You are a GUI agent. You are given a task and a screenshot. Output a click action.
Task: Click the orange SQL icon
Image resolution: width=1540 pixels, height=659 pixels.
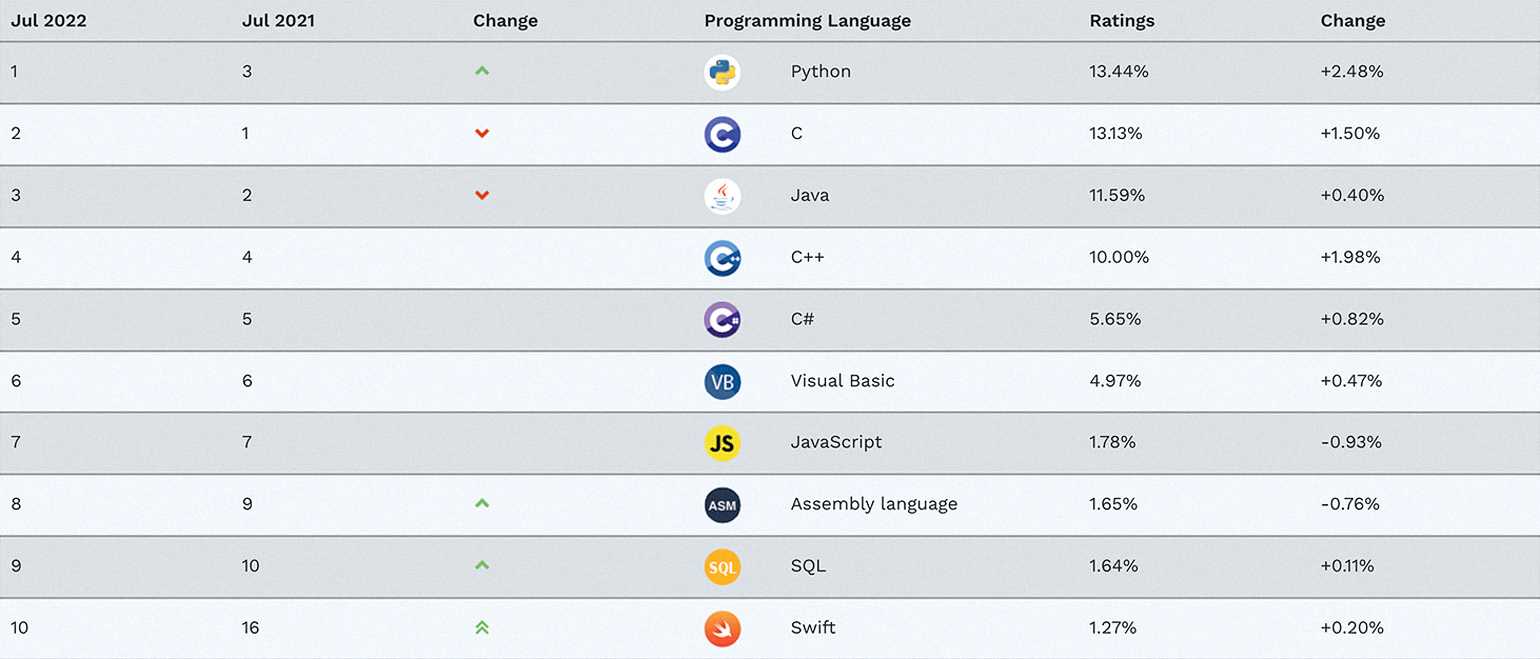[x=722, y=567]
